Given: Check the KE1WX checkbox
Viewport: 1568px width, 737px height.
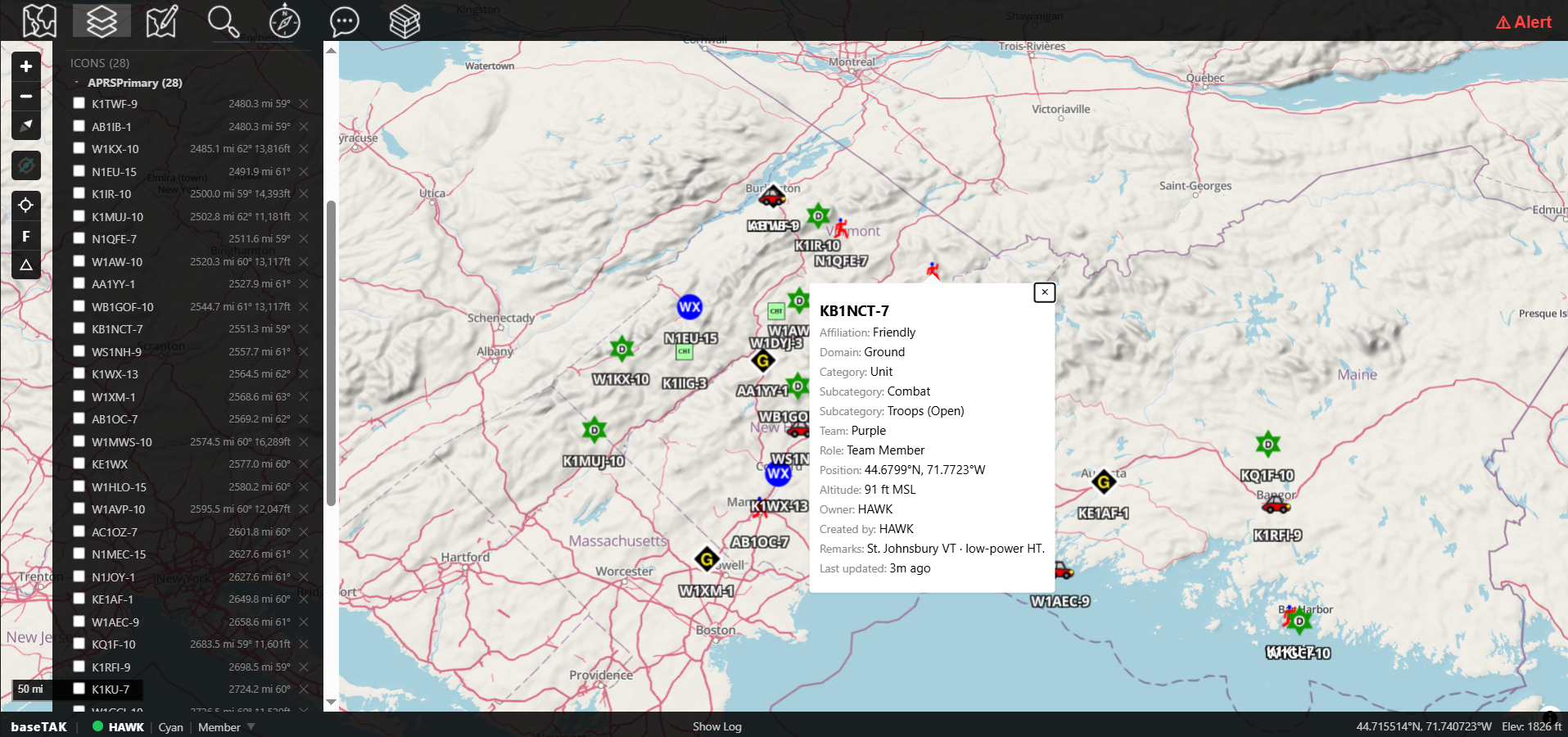Looking at the screenshot, I should pyautogui.click(x=79, y=463).
